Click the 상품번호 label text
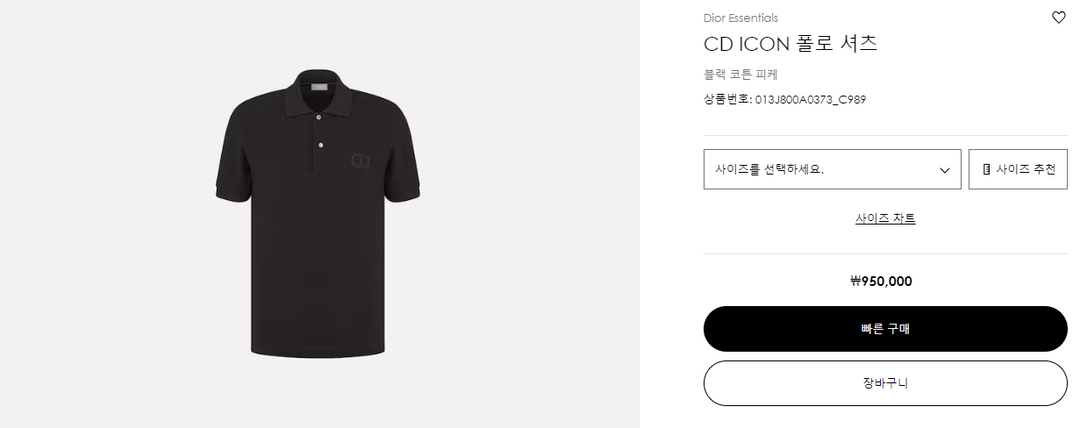1080x428 pixels. click(x=727, y=99)
